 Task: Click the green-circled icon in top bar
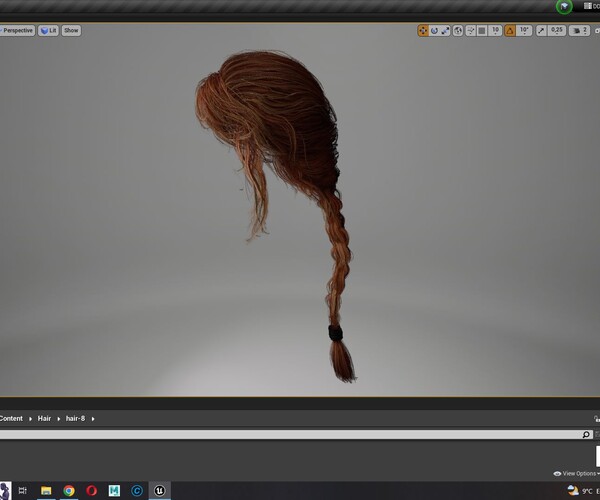point(564,7)
